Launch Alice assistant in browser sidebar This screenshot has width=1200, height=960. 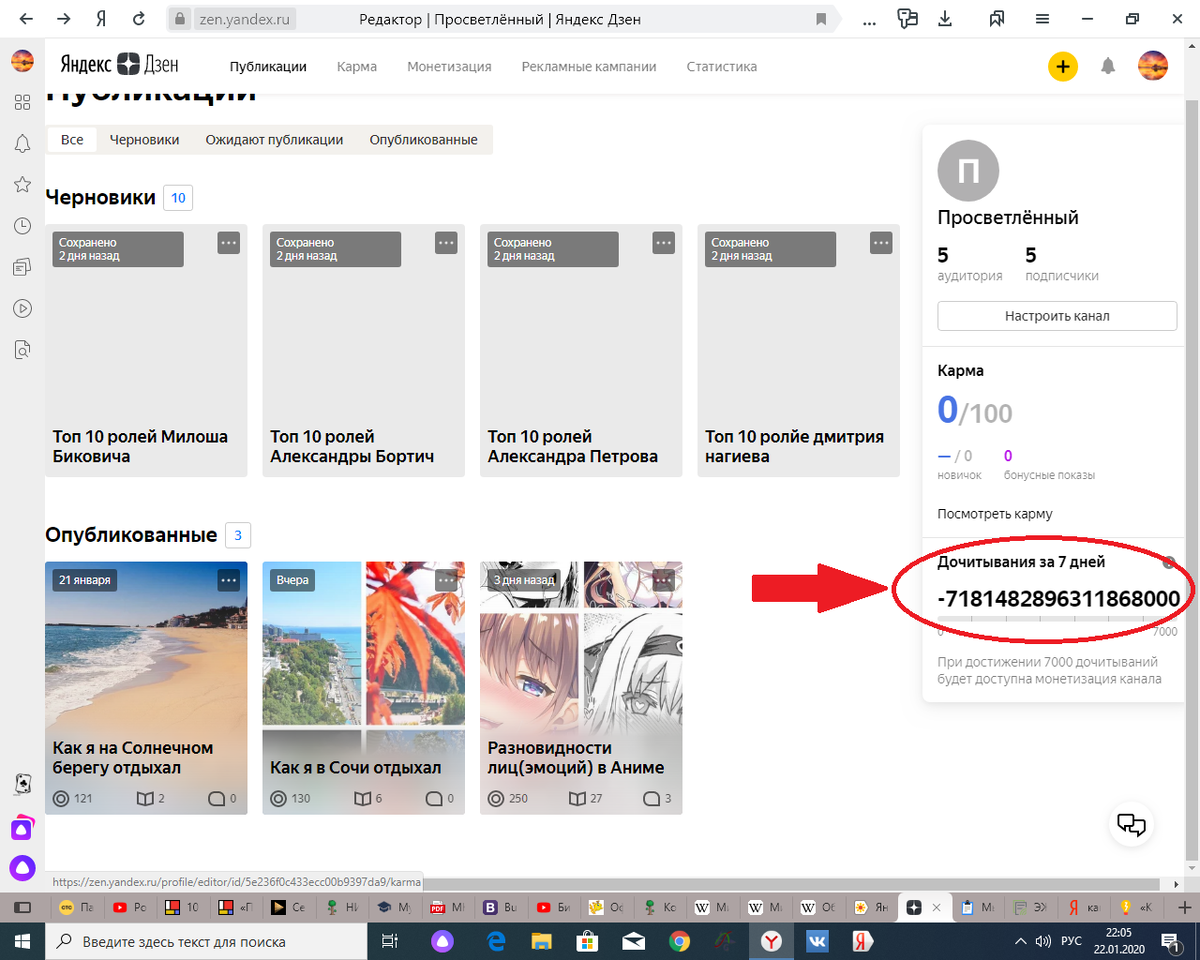[x=22, y=867]
